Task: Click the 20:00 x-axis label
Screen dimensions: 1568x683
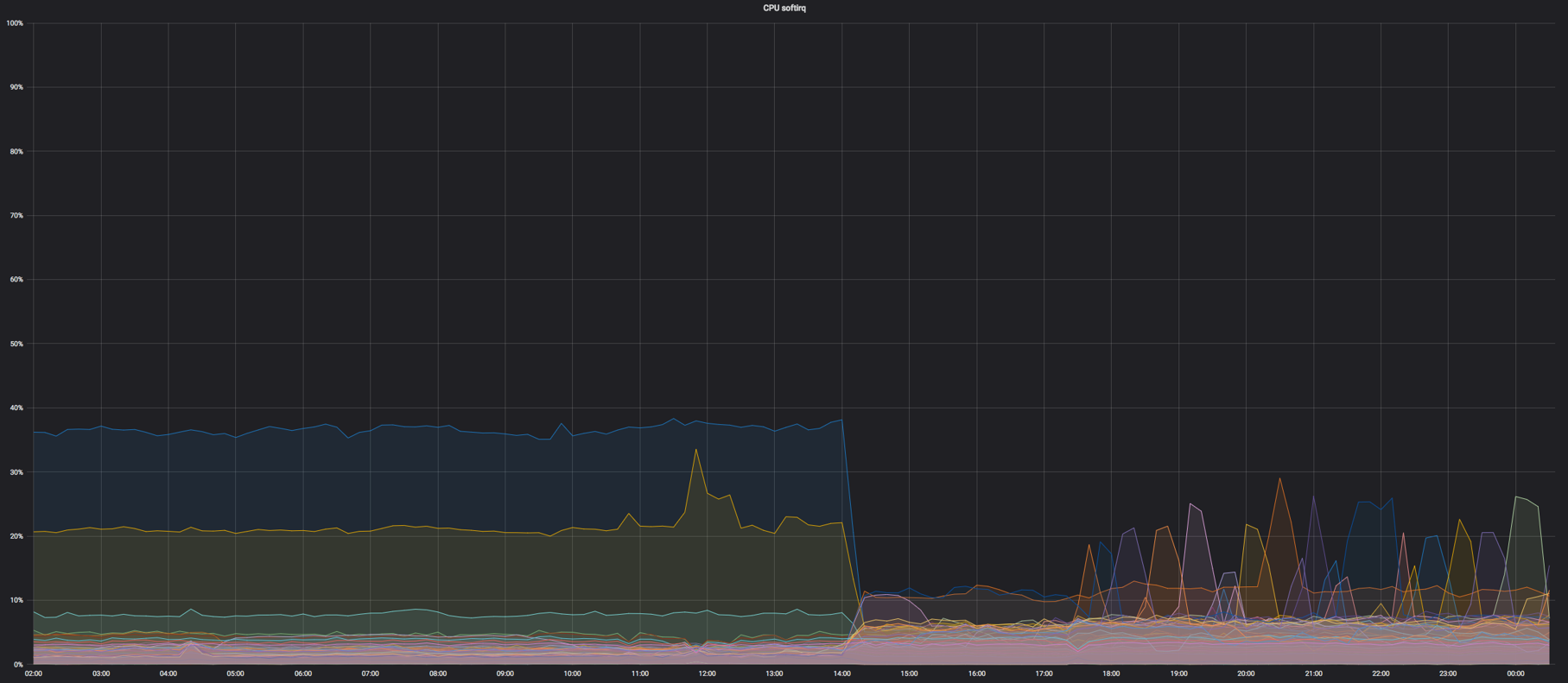Action: coord(1247,674)
